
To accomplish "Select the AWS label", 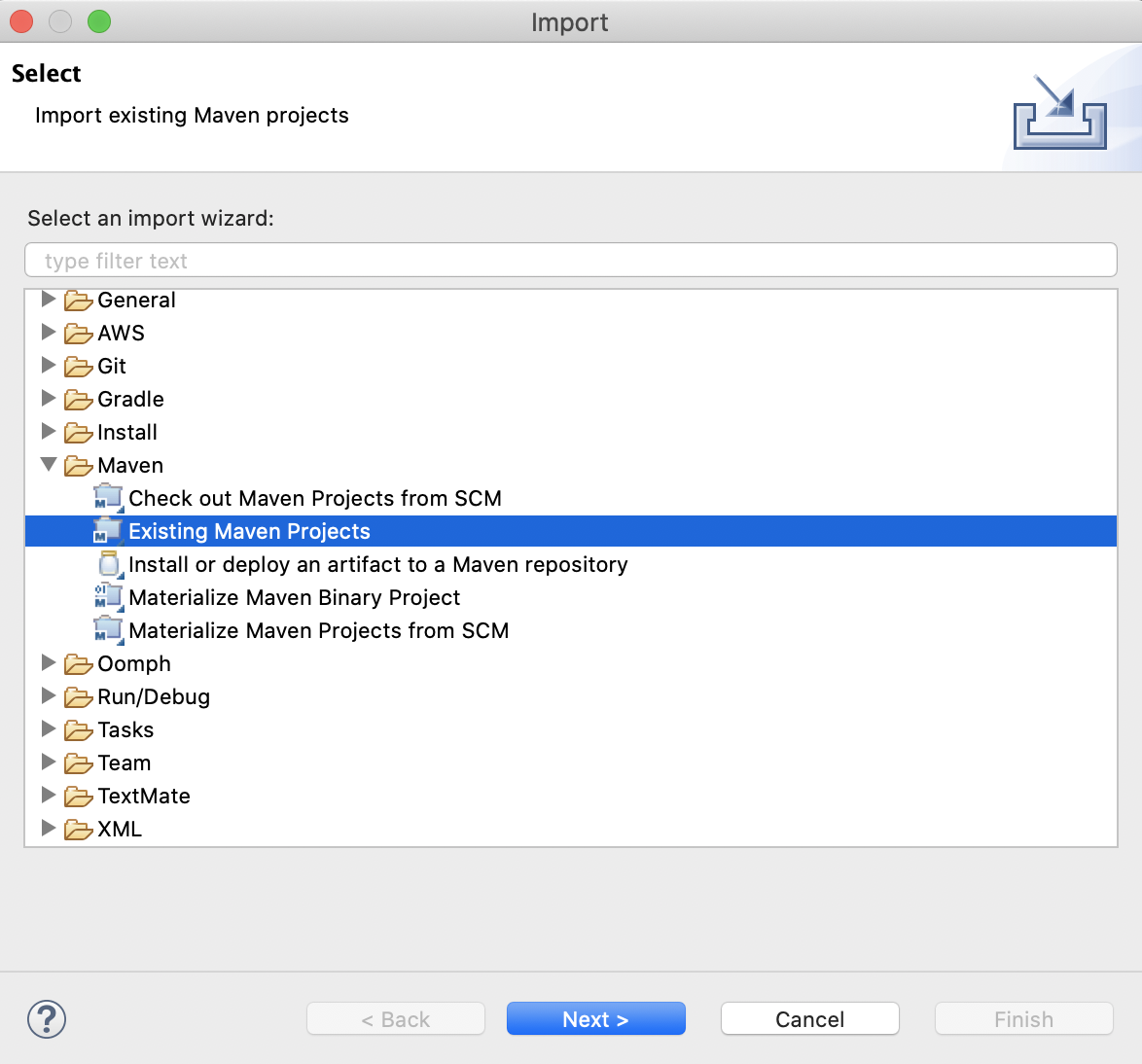I will (x=121, y=334).
